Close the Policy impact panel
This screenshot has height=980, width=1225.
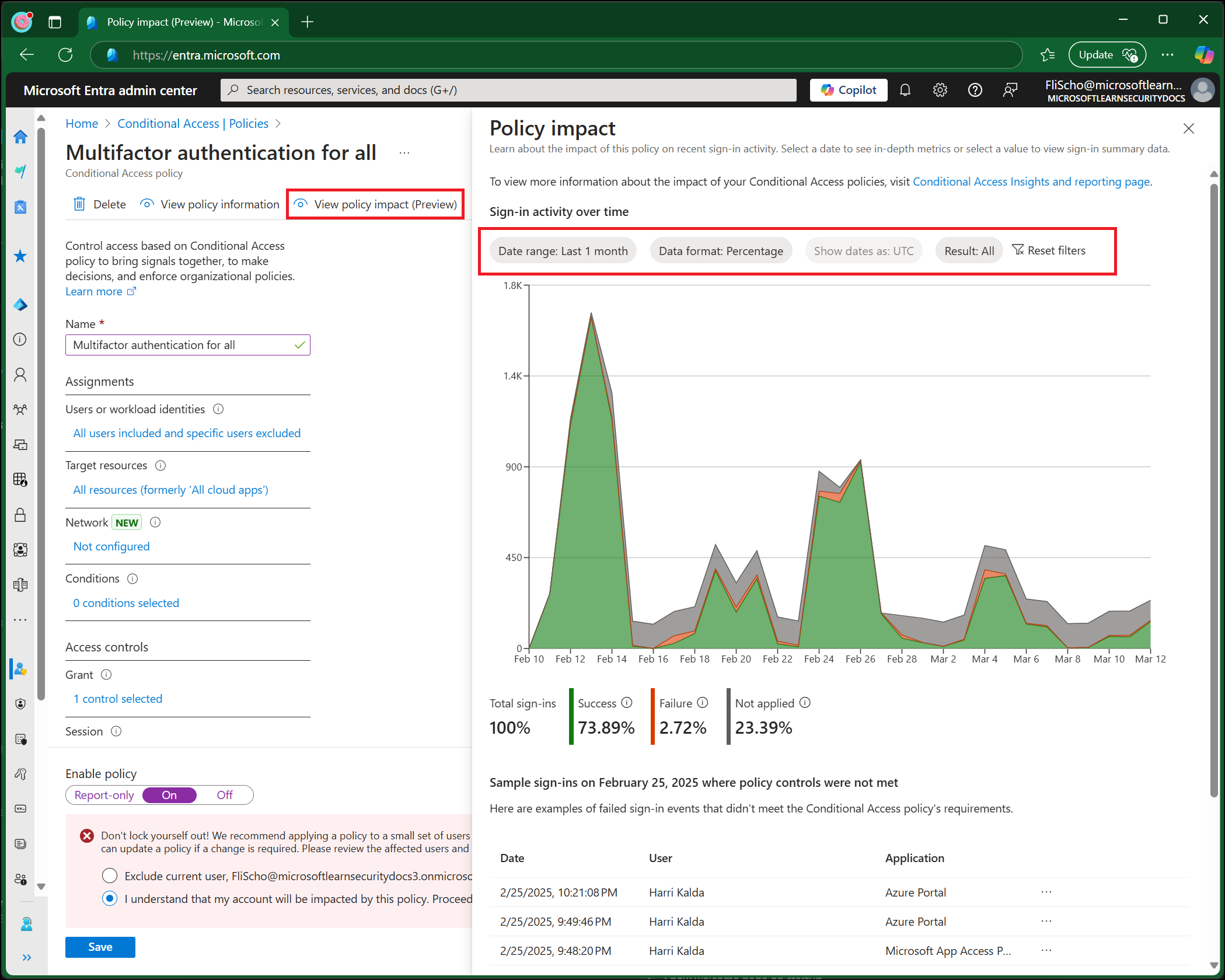pos(1188,128)
